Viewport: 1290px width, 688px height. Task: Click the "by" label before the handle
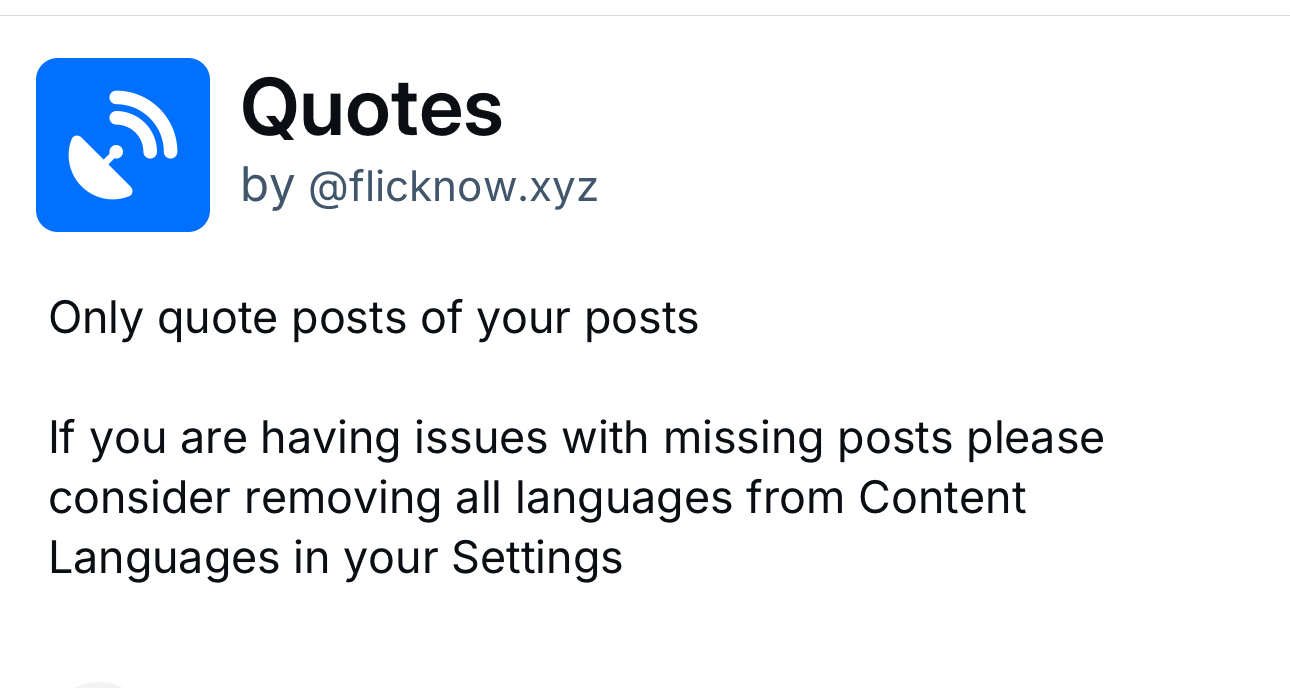[267, 187]
